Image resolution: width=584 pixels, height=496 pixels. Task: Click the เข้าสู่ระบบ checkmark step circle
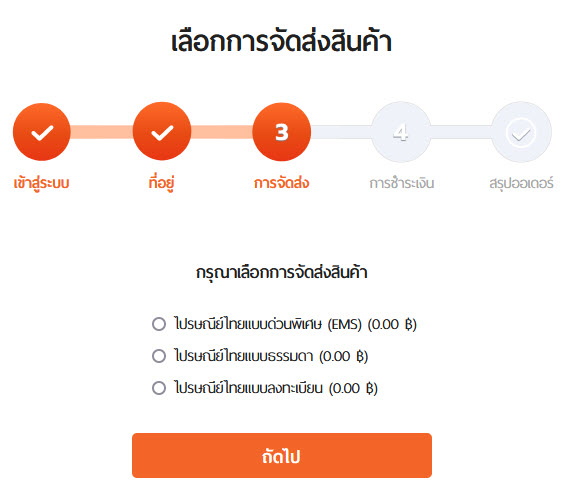(x=42, y=132)
